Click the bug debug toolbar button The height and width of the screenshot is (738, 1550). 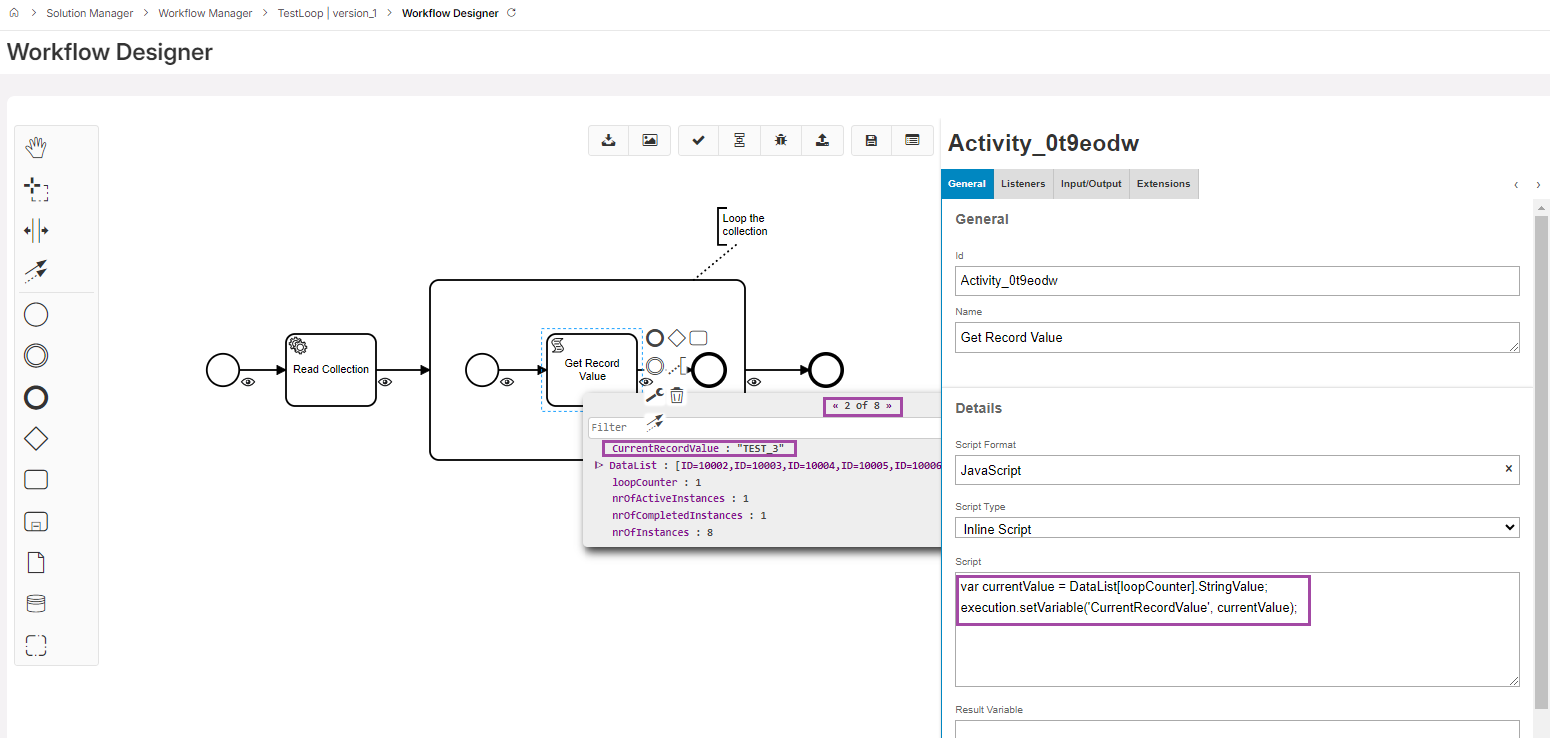click(781, 140)
